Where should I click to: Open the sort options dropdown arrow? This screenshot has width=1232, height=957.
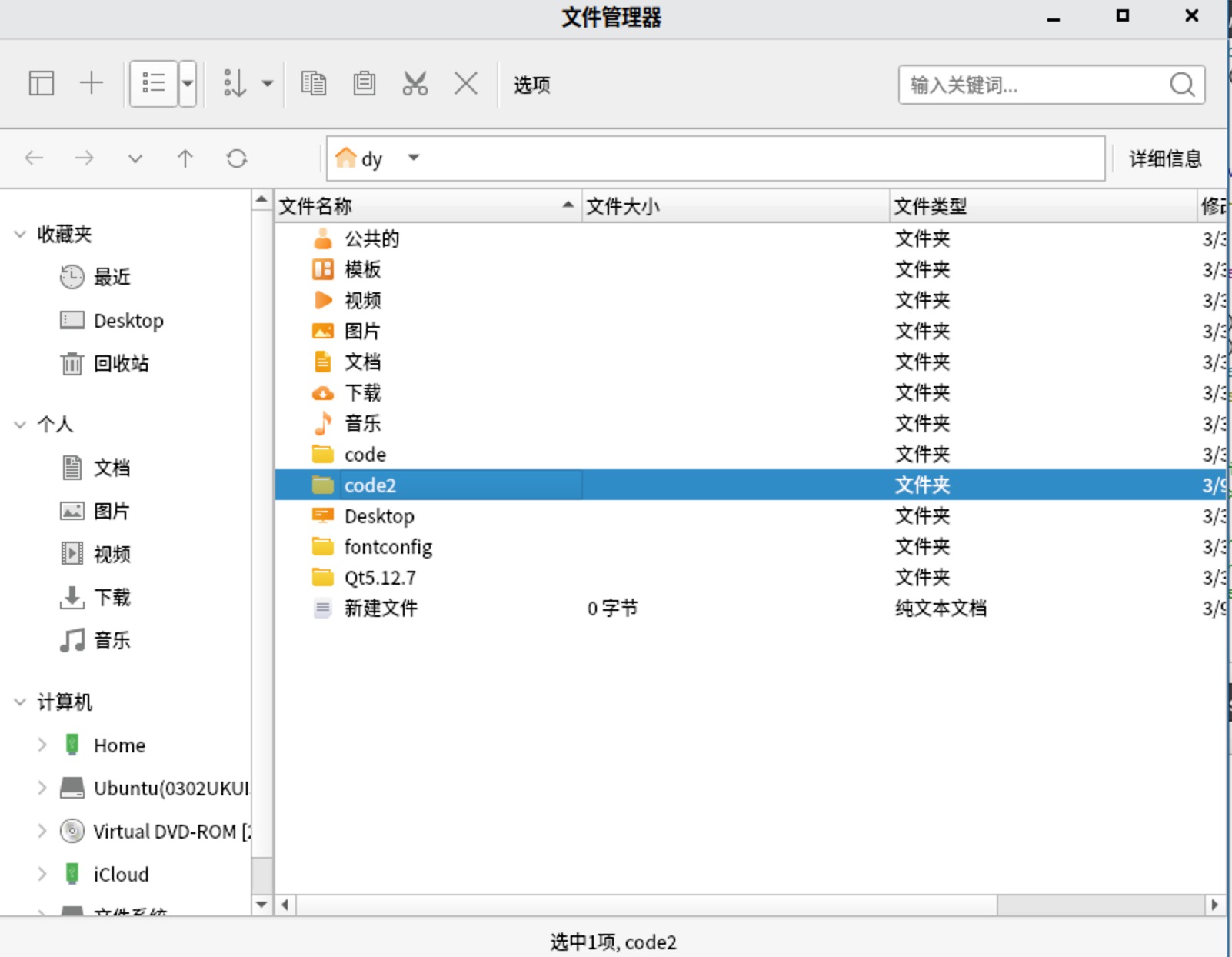[267, 84]
